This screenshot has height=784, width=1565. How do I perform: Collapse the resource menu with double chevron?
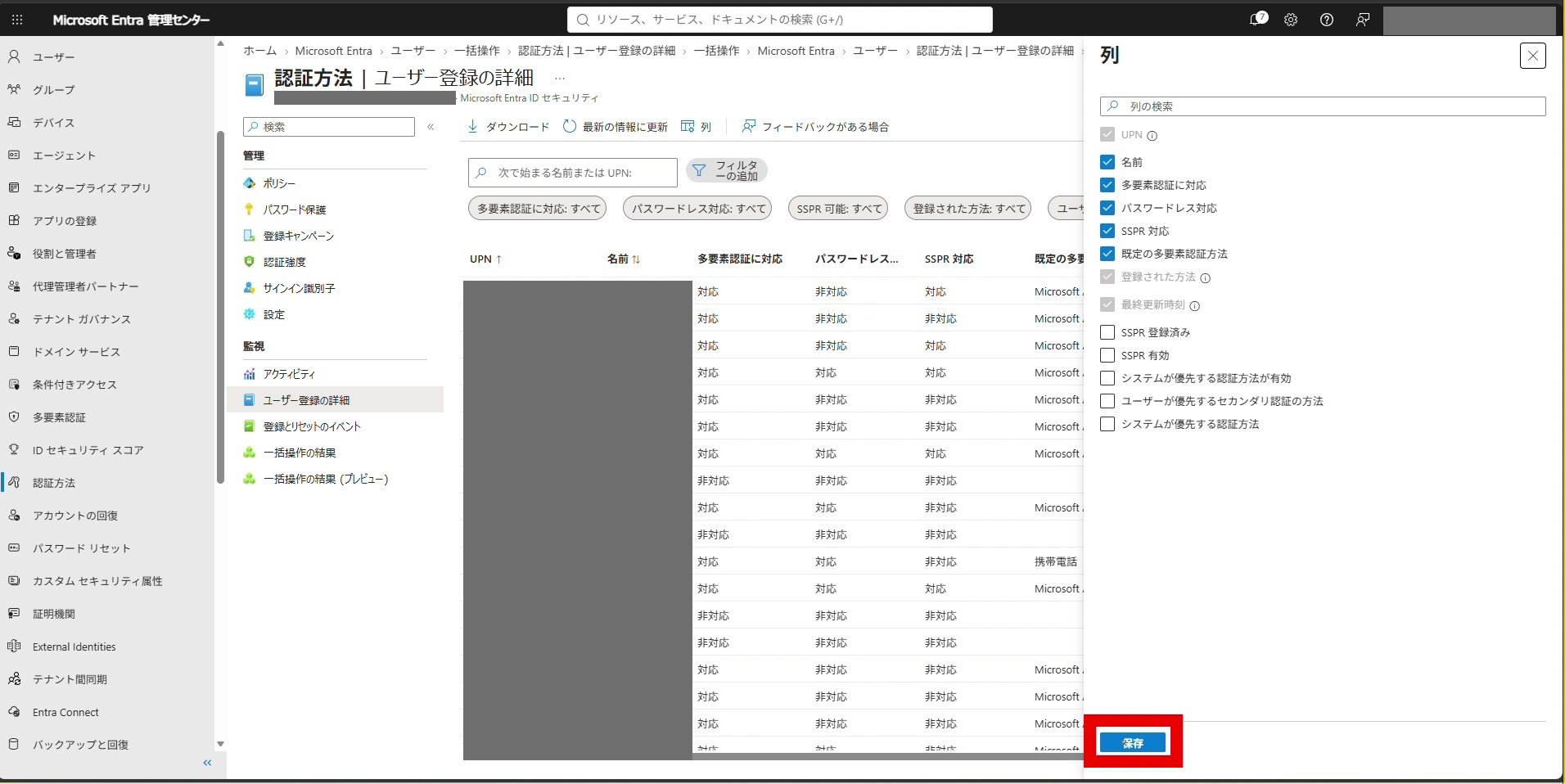coord(431,127)
